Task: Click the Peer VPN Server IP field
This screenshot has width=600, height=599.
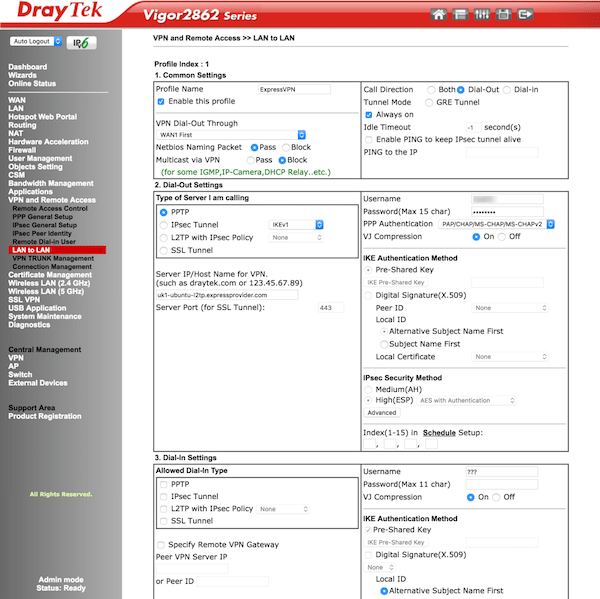Action: point(192,568)
